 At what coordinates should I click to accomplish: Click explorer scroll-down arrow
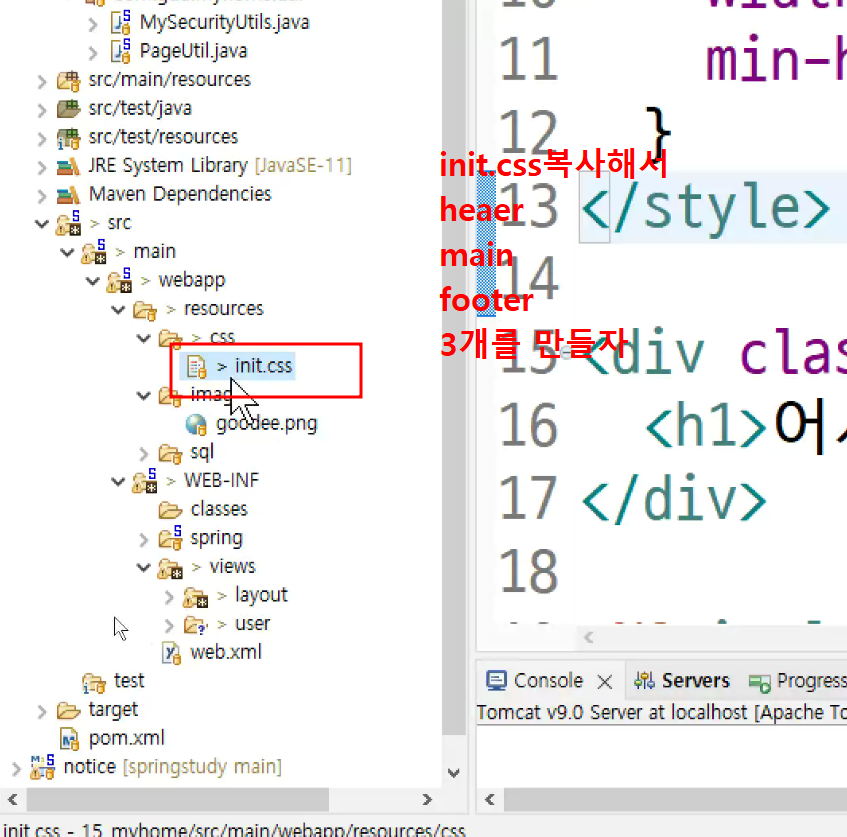tap(454, 773)
